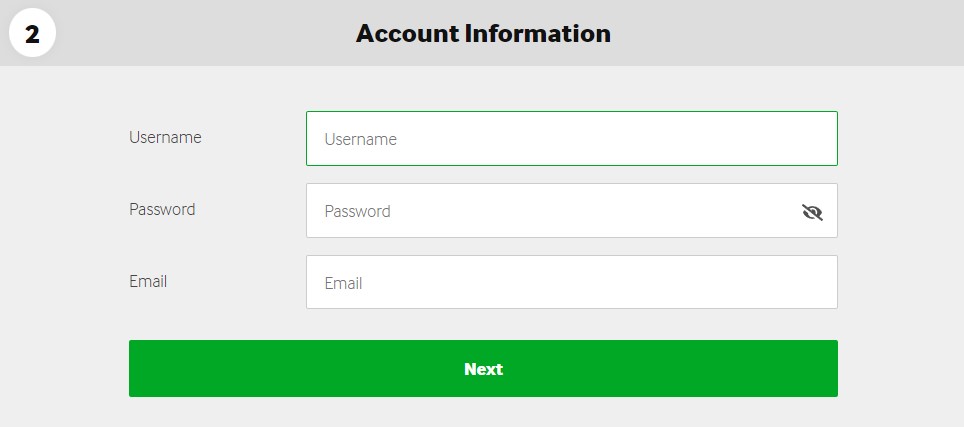Place the cursor in the box containing the eye icon

pos(572,210)
